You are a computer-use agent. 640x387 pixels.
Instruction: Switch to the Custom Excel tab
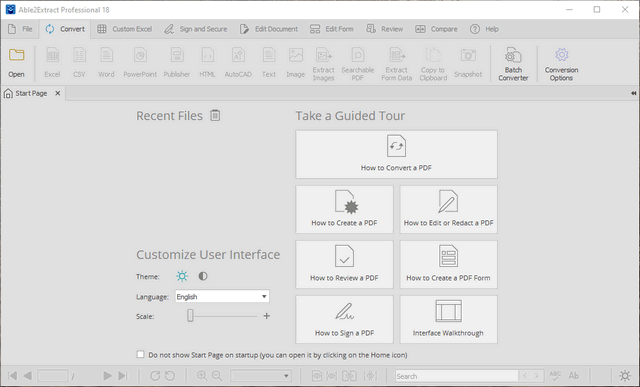pyautogui.click(x=124, y=29)
